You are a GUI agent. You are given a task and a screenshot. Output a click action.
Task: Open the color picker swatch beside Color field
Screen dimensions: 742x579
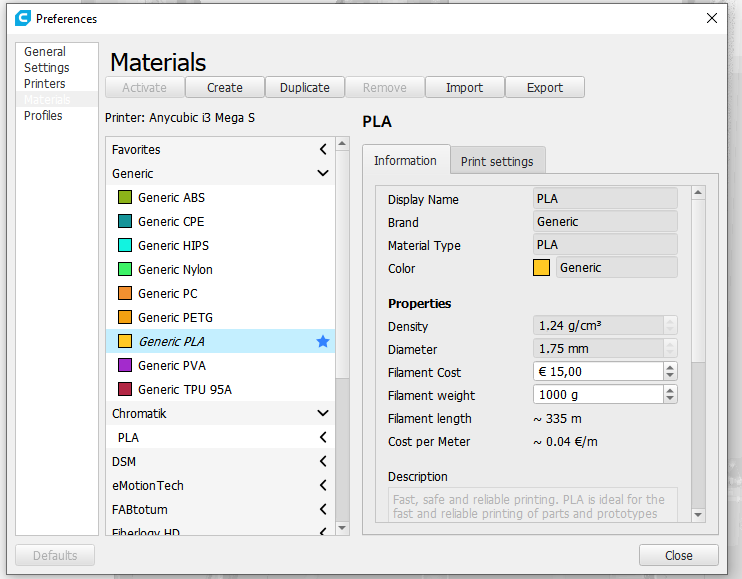tap(541, 267)
